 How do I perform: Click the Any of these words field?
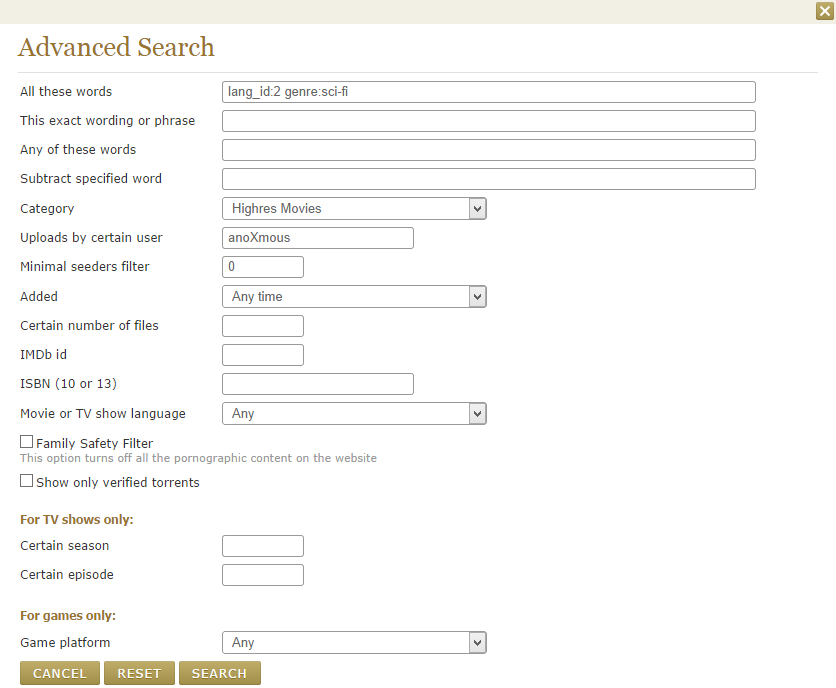pyautogui.click(x=488, y=150)
